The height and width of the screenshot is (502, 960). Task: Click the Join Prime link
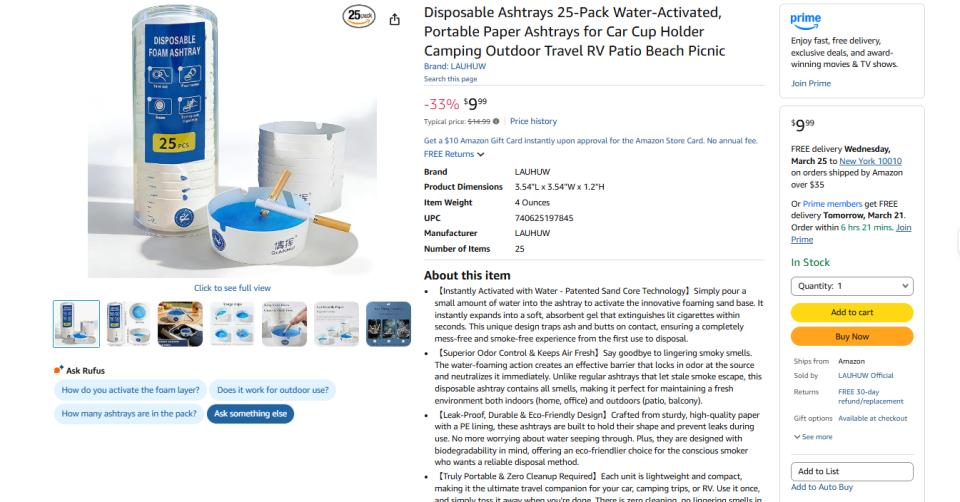(x=811, y=84)
